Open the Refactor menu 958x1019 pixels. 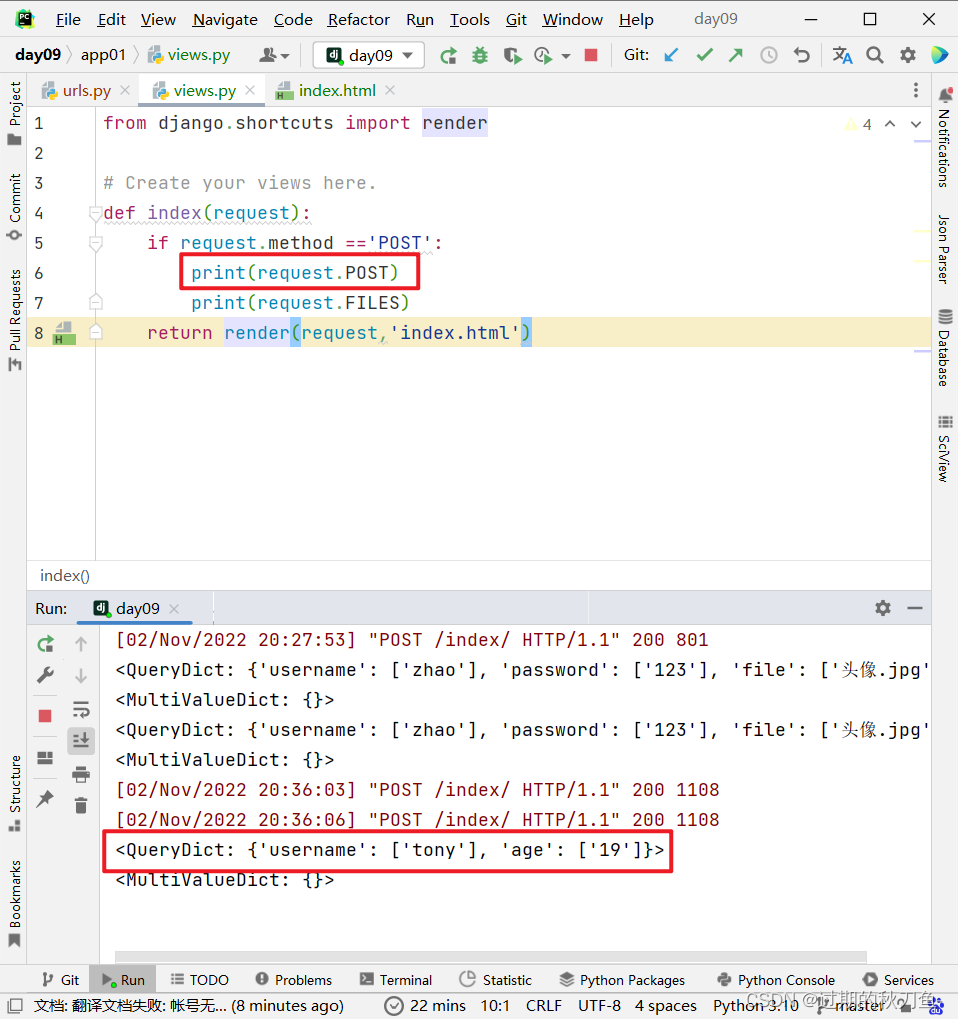[358, 19]
